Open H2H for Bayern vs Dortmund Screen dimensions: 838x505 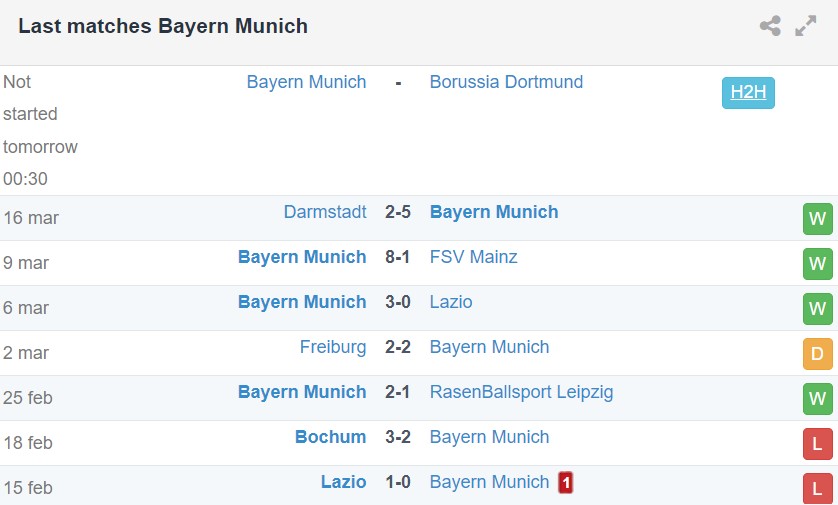click(748, 93)
